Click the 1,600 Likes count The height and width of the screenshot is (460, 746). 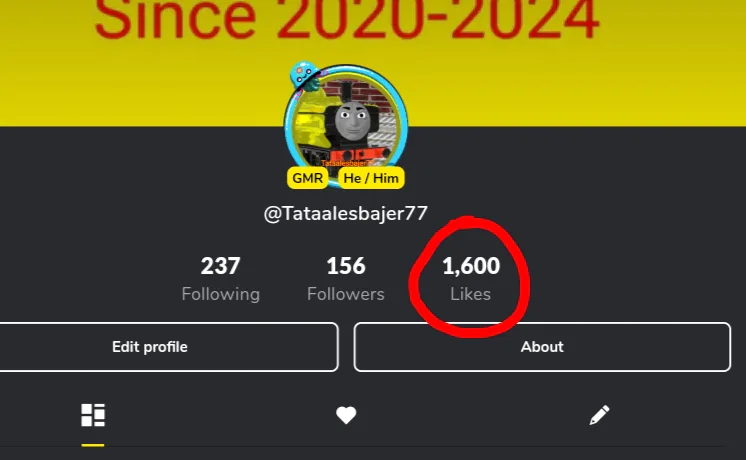click(x=471, y=279)
